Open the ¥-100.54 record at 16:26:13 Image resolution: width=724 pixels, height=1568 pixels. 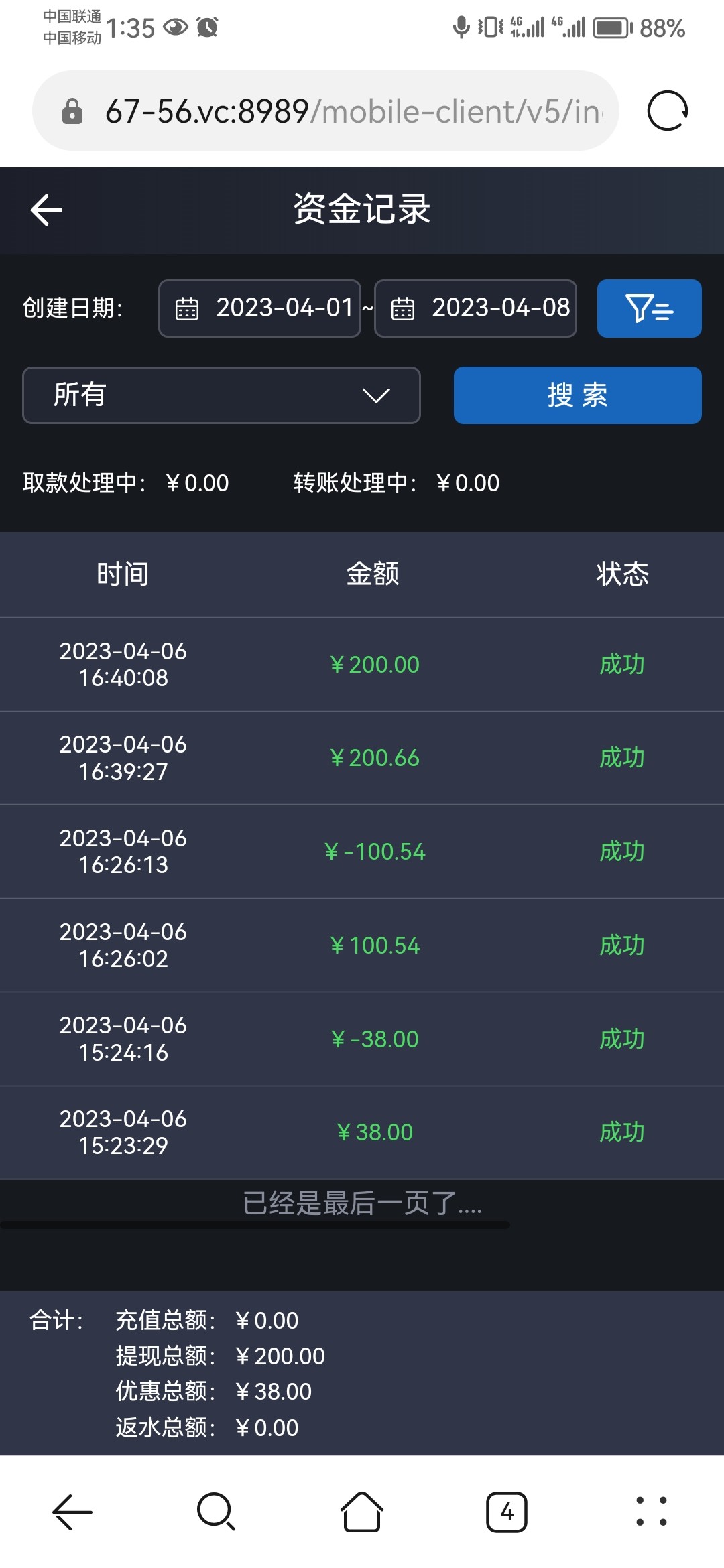point(374,852)
